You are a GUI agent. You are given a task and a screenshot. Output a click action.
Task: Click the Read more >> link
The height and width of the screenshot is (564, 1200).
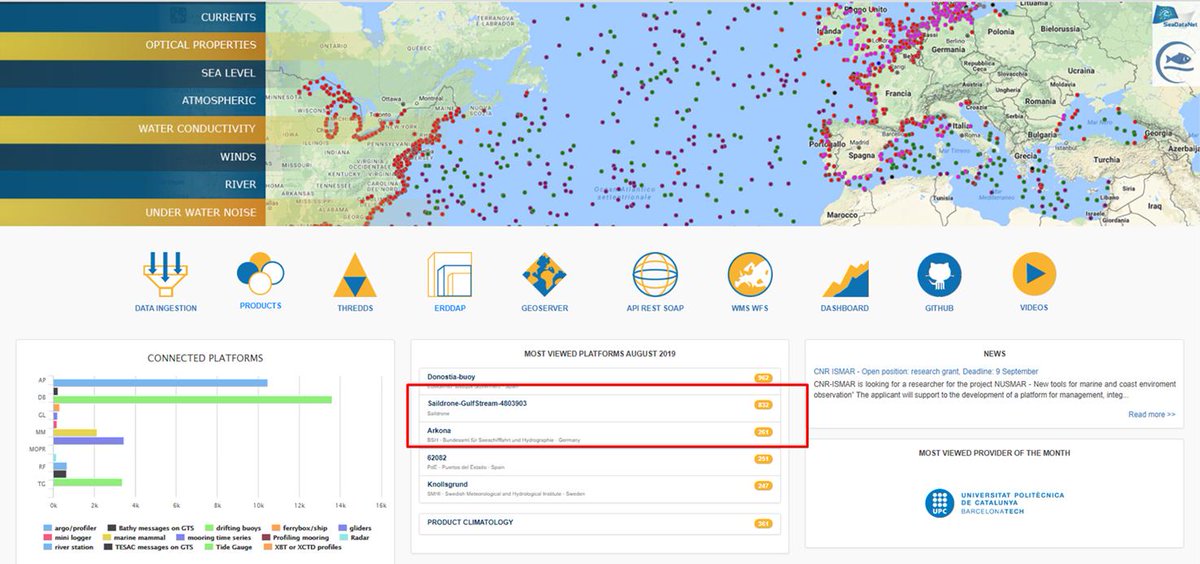1152,414
